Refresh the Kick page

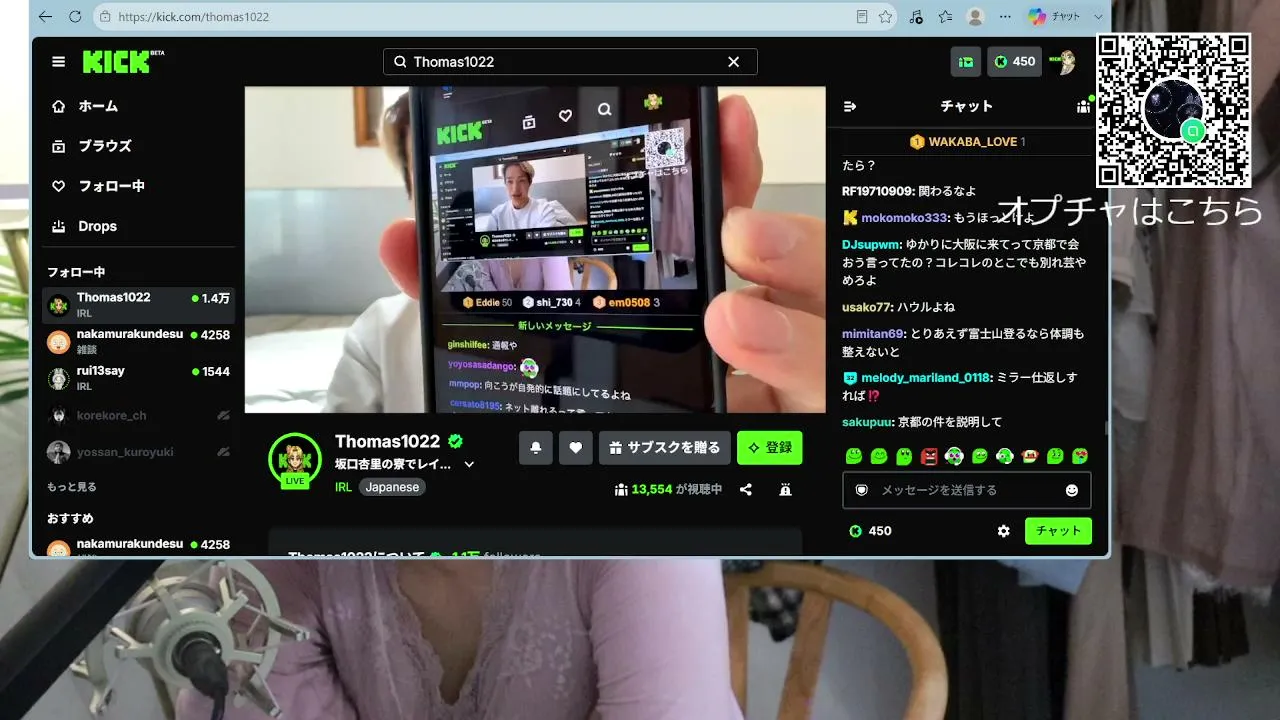75,17
